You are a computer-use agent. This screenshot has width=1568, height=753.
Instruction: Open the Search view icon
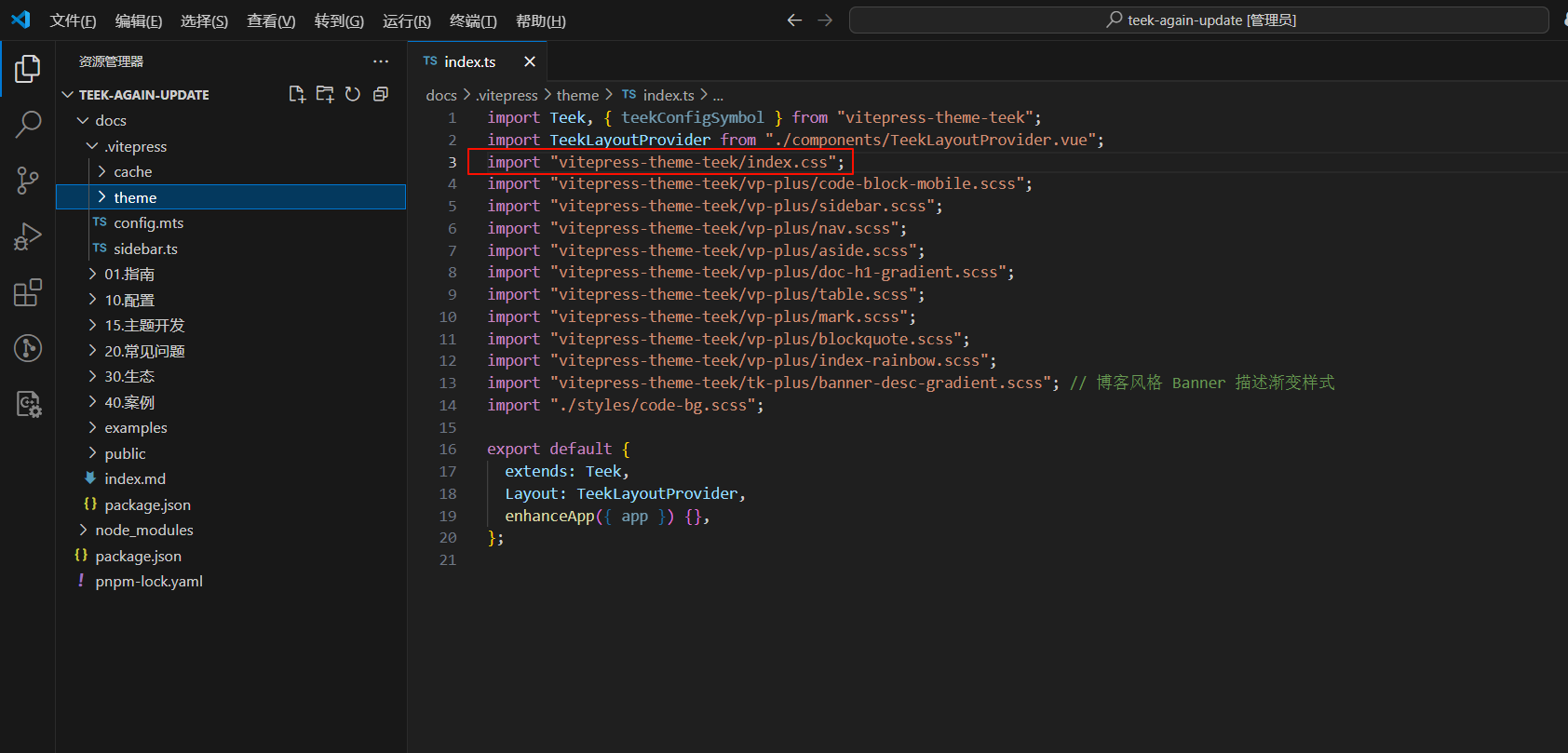[x=28, y=124]
